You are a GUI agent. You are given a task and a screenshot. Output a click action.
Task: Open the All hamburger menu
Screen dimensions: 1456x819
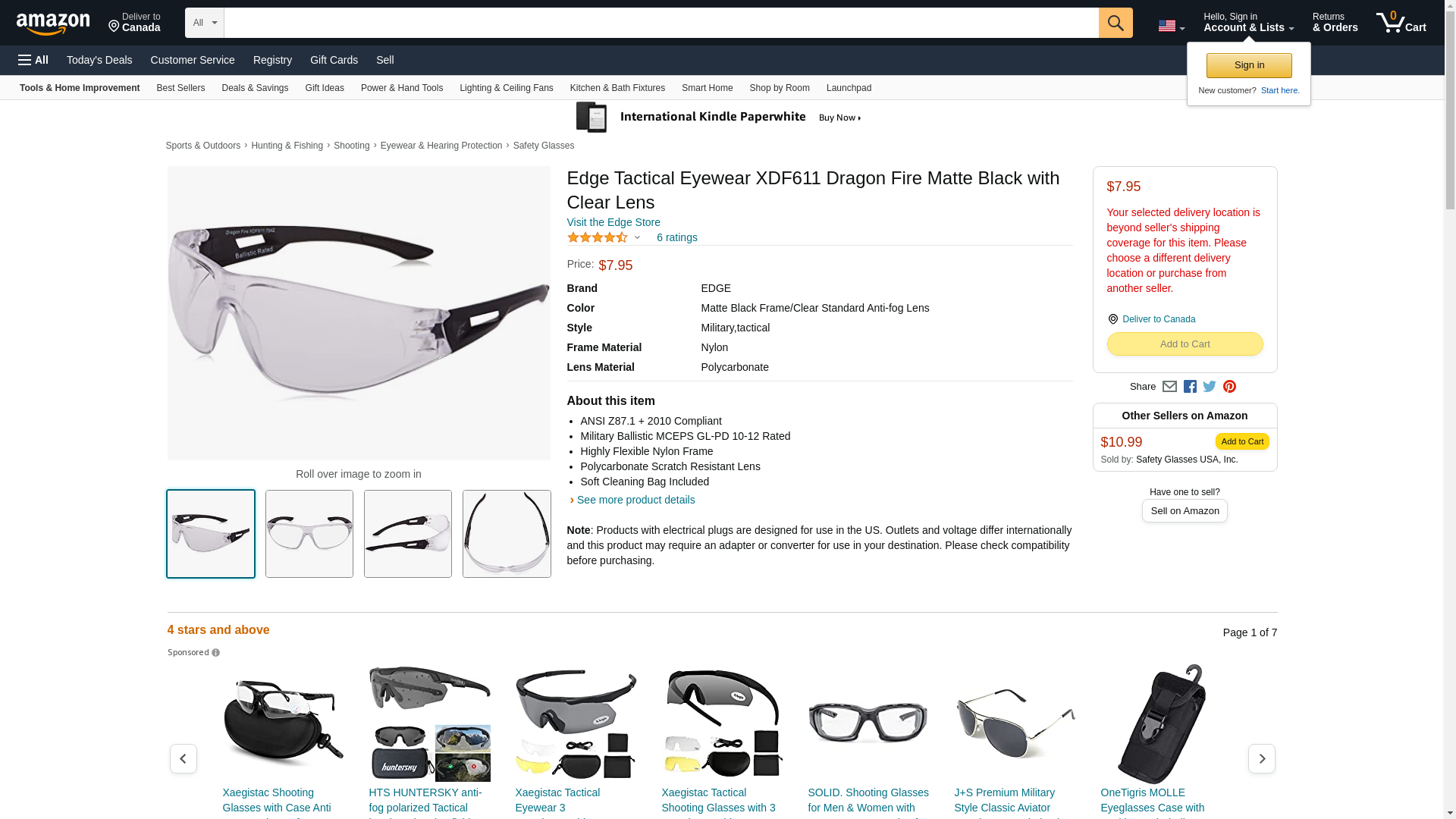pyautogui.click(x=33, y=60)
